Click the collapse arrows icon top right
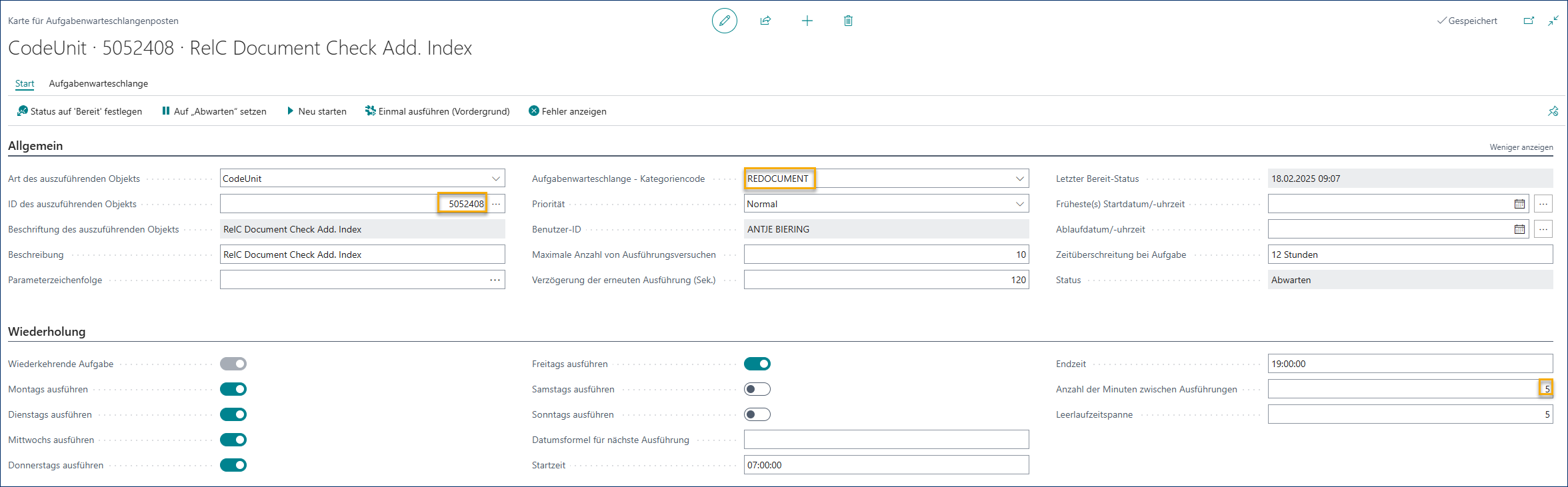Image resolution: width=1568 pixels, height=487 pixels. [1553, 21]
